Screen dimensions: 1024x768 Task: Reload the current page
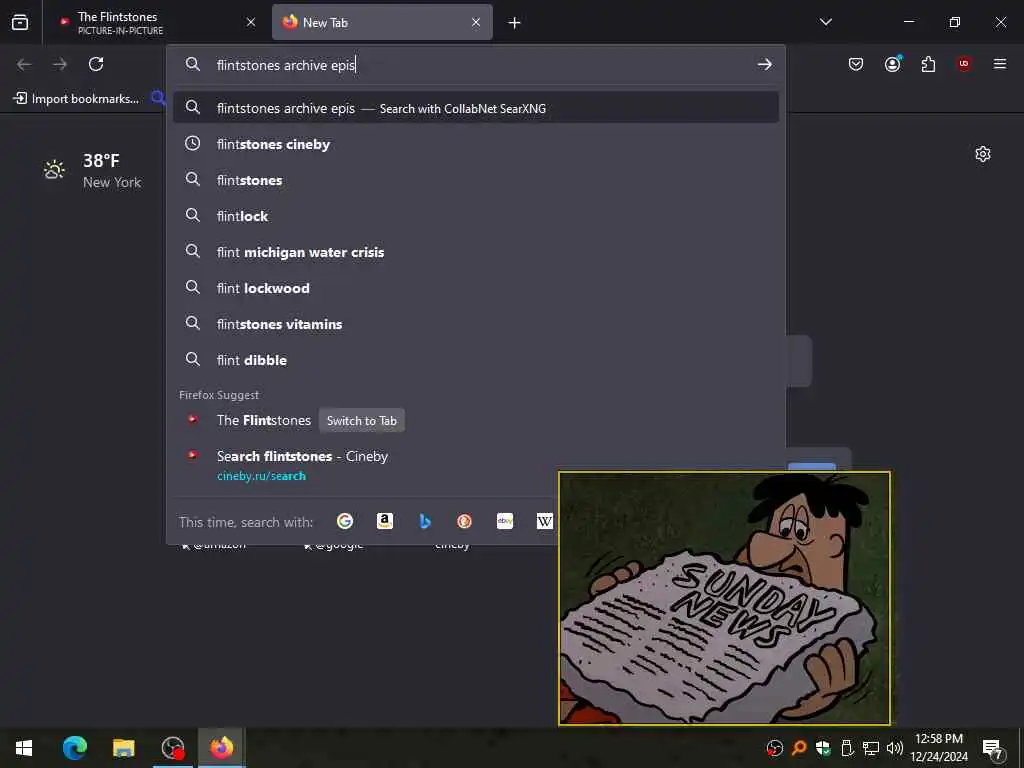(x=96, y=64)
